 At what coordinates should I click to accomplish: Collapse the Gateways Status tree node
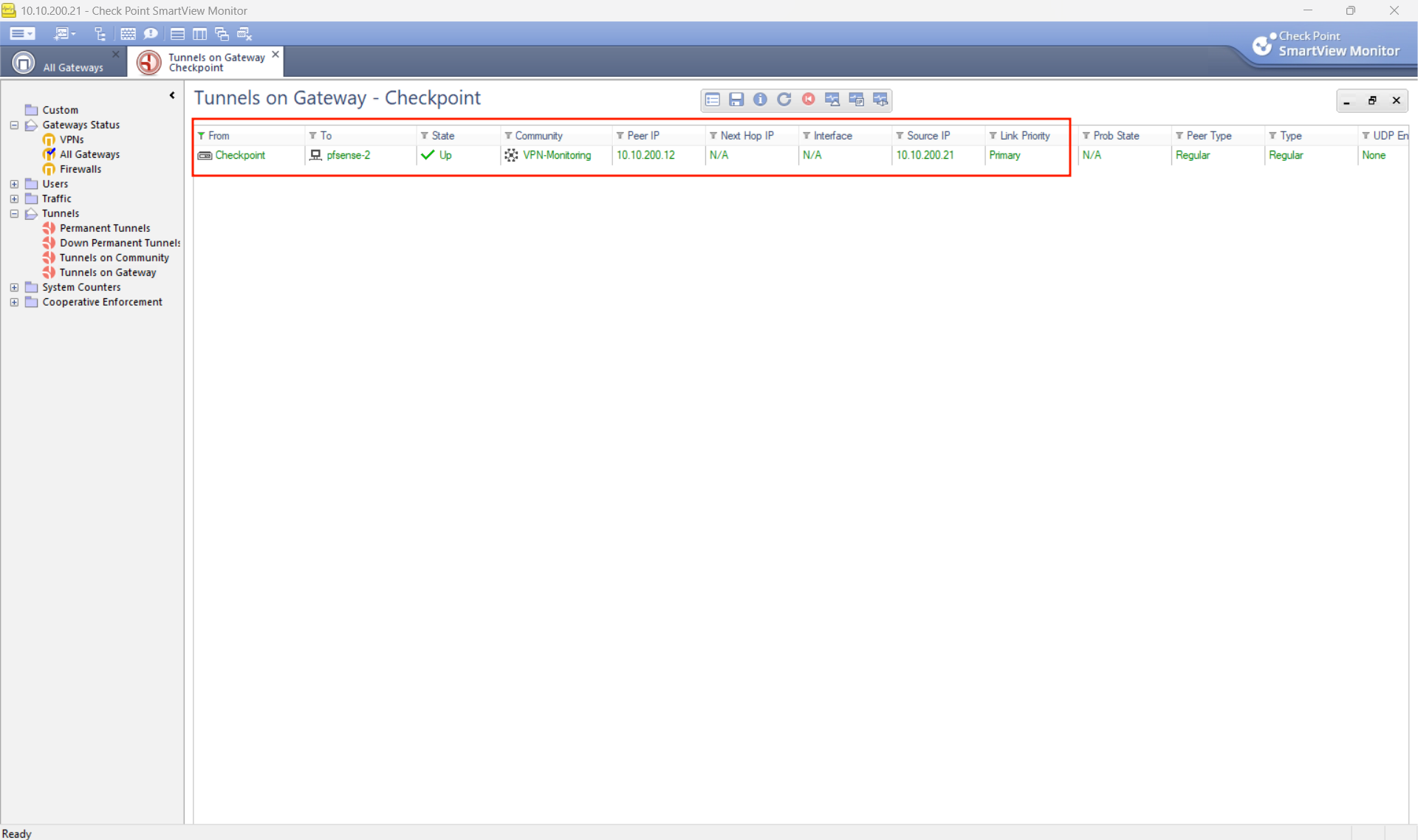tap(14, 125)
